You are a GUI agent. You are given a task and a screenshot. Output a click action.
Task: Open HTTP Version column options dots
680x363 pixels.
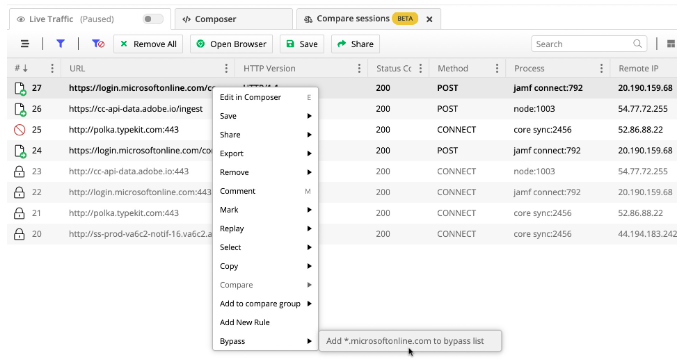(359, 69)
